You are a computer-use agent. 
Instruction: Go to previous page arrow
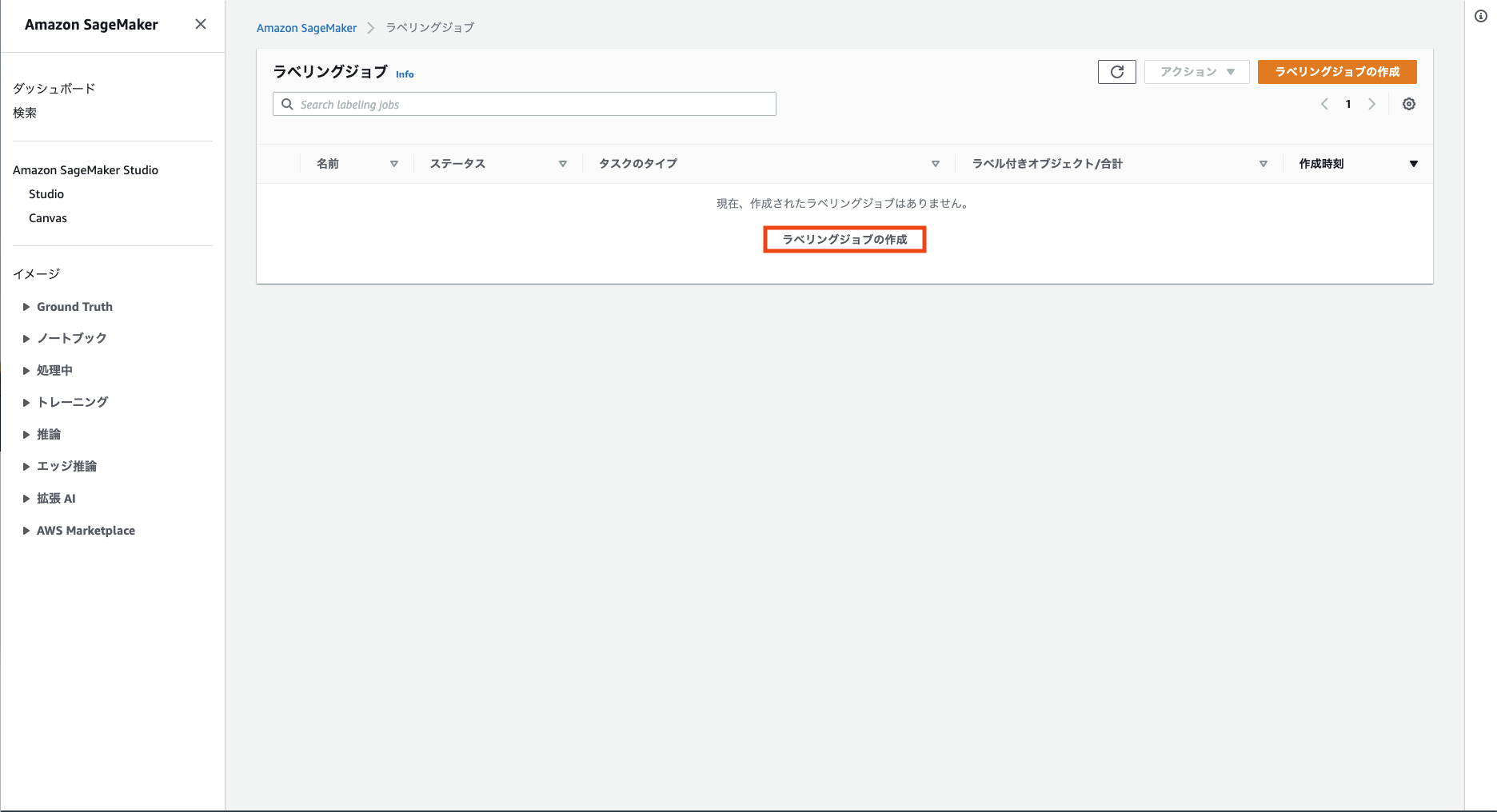click(1325, 104)
